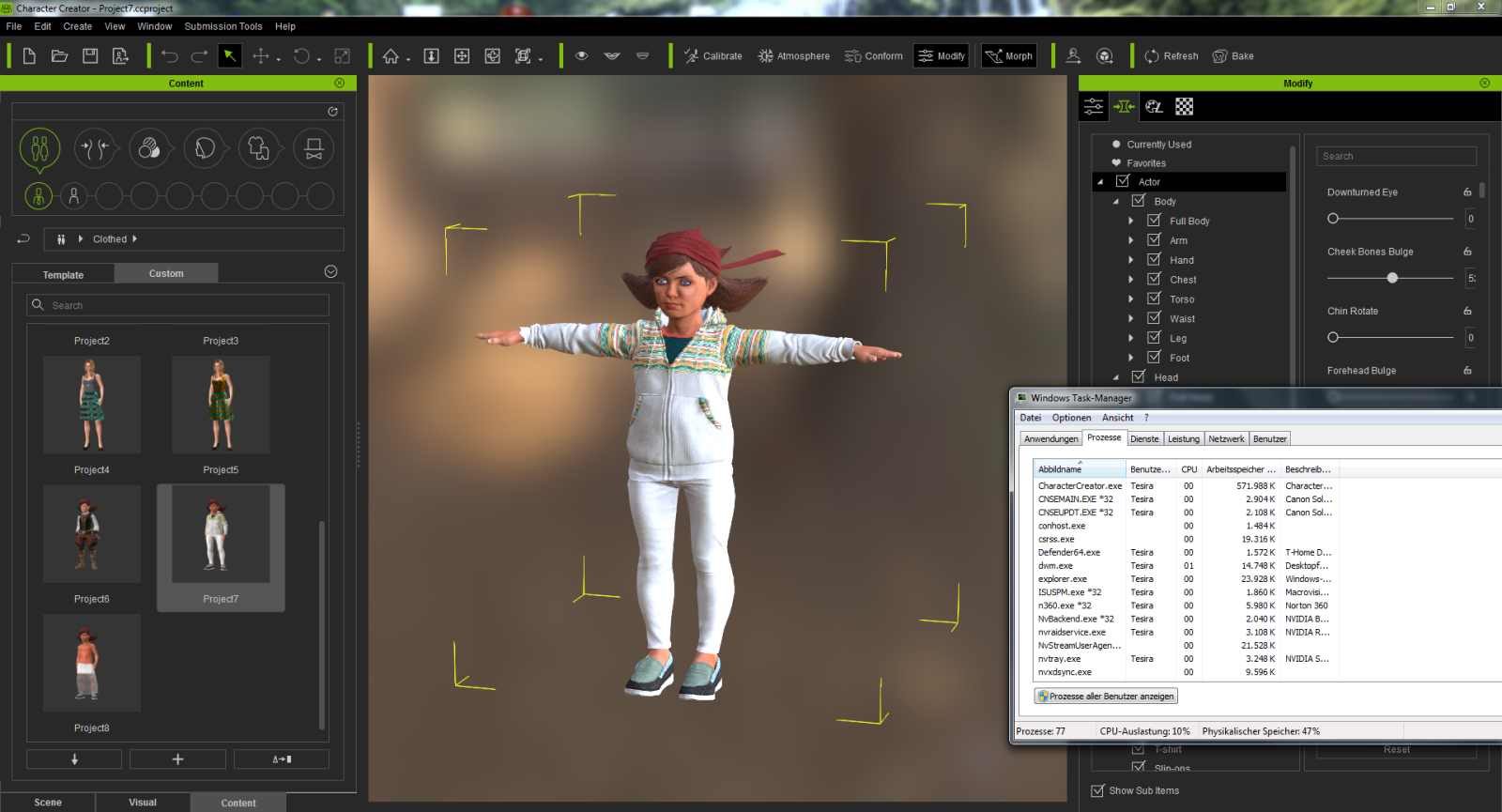
Task: Toggle the eye visibility icon in toolbar
Action: point(582,55)
